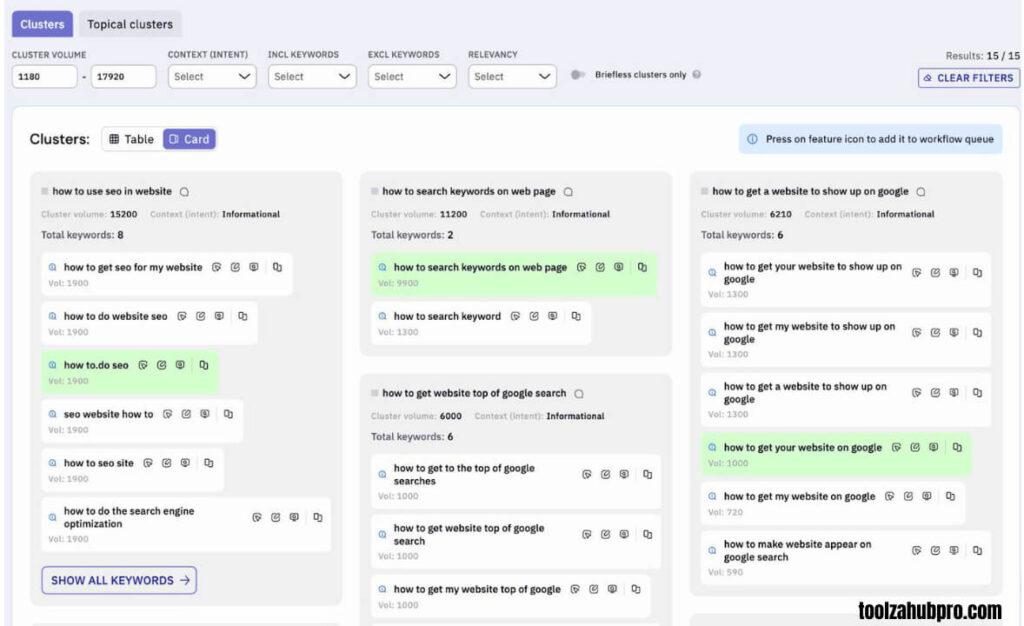Switch cluster view to Table
The image size is (1024, 626).
[x=132, y=139]
